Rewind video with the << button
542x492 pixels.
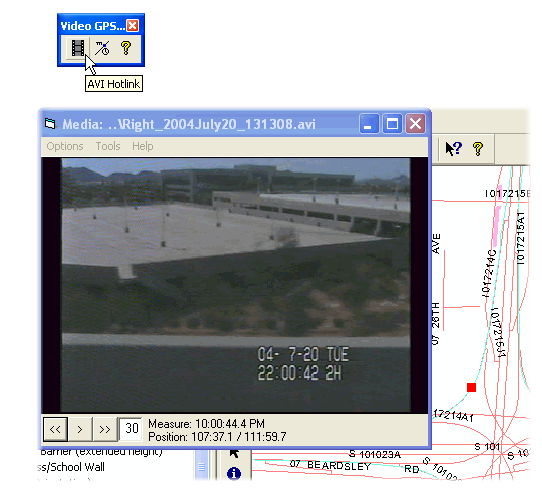point(55,429)
